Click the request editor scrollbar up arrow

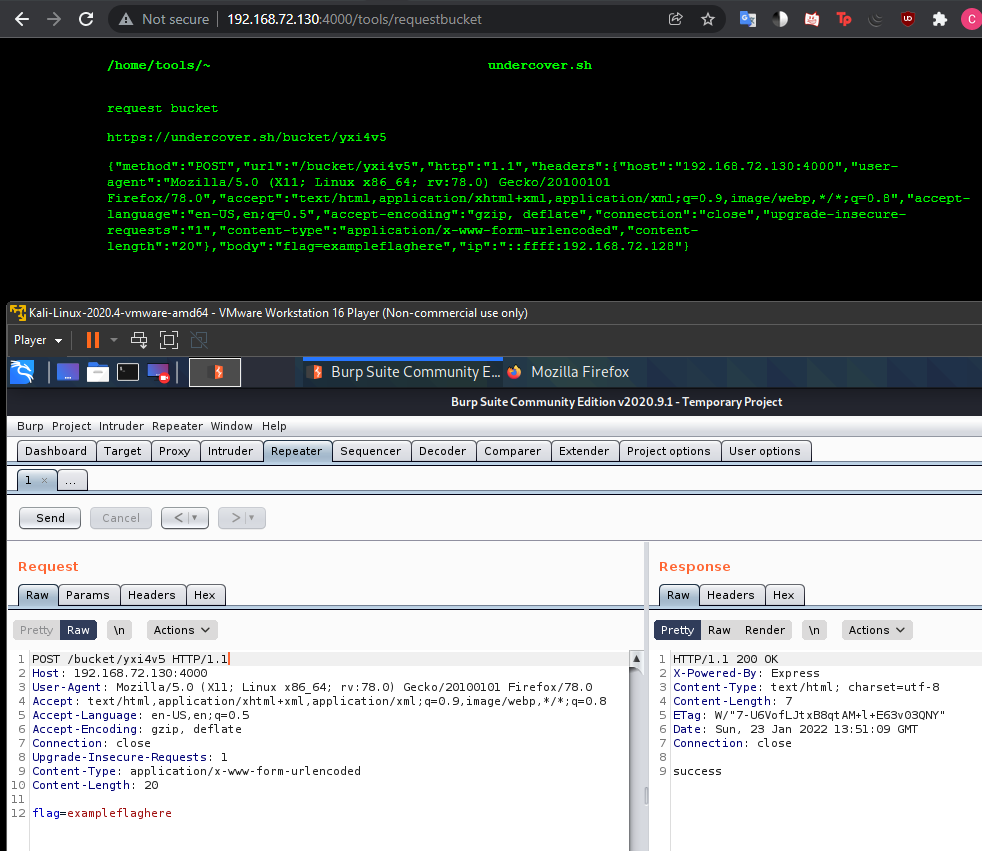pos(636,659)
